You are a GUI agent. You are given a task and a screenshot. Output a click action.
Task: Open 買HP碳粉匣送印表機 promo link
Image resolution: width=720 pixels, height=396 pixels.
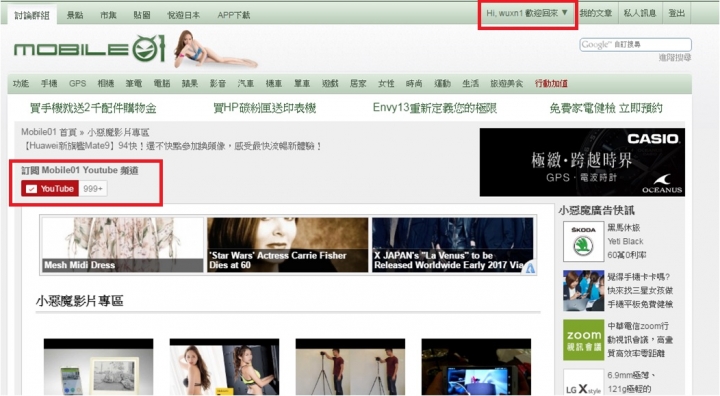point(264,108)
